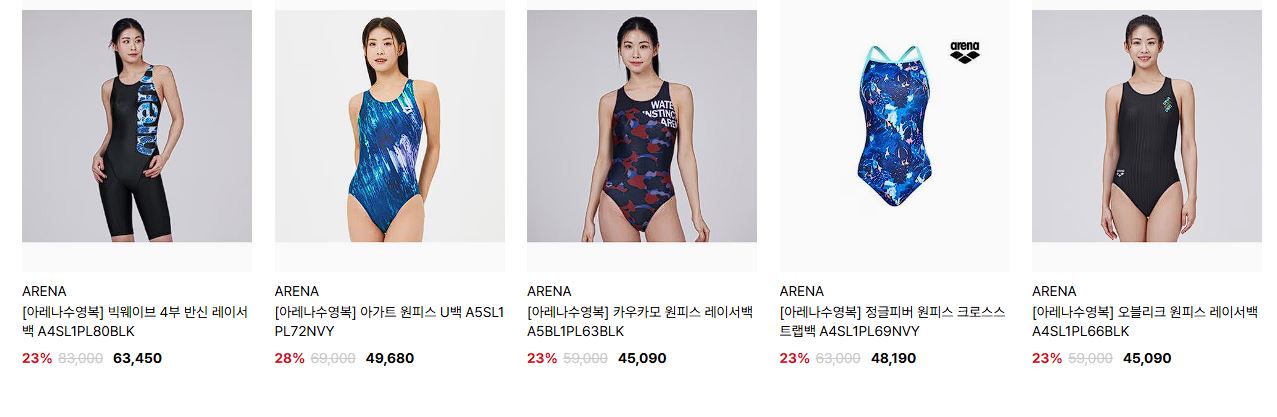Open the blue Agate one-piece product image

point(390,140)
